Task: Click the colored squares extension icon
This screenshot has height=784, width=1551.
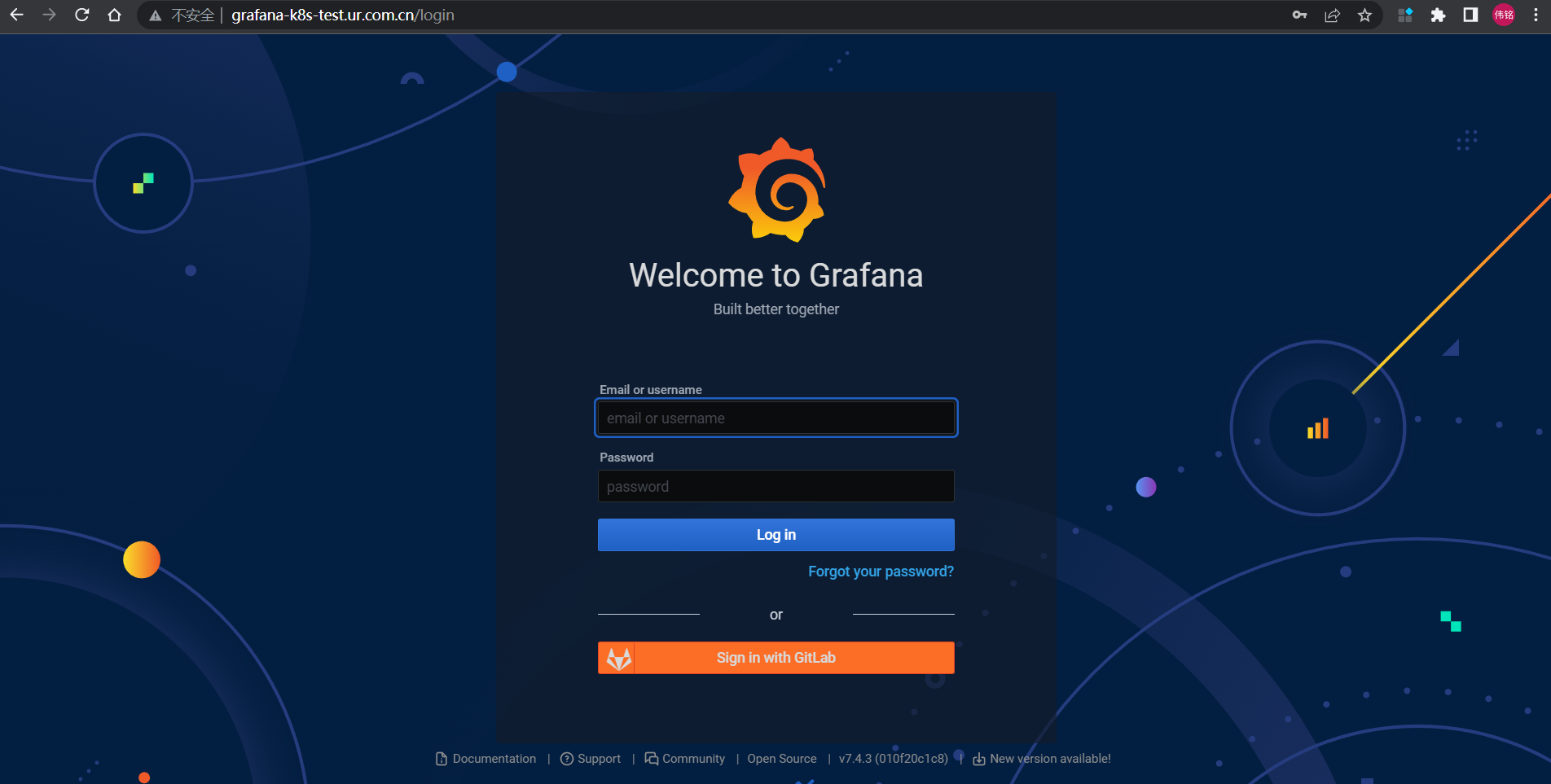Action: [x=1405, y=15]
